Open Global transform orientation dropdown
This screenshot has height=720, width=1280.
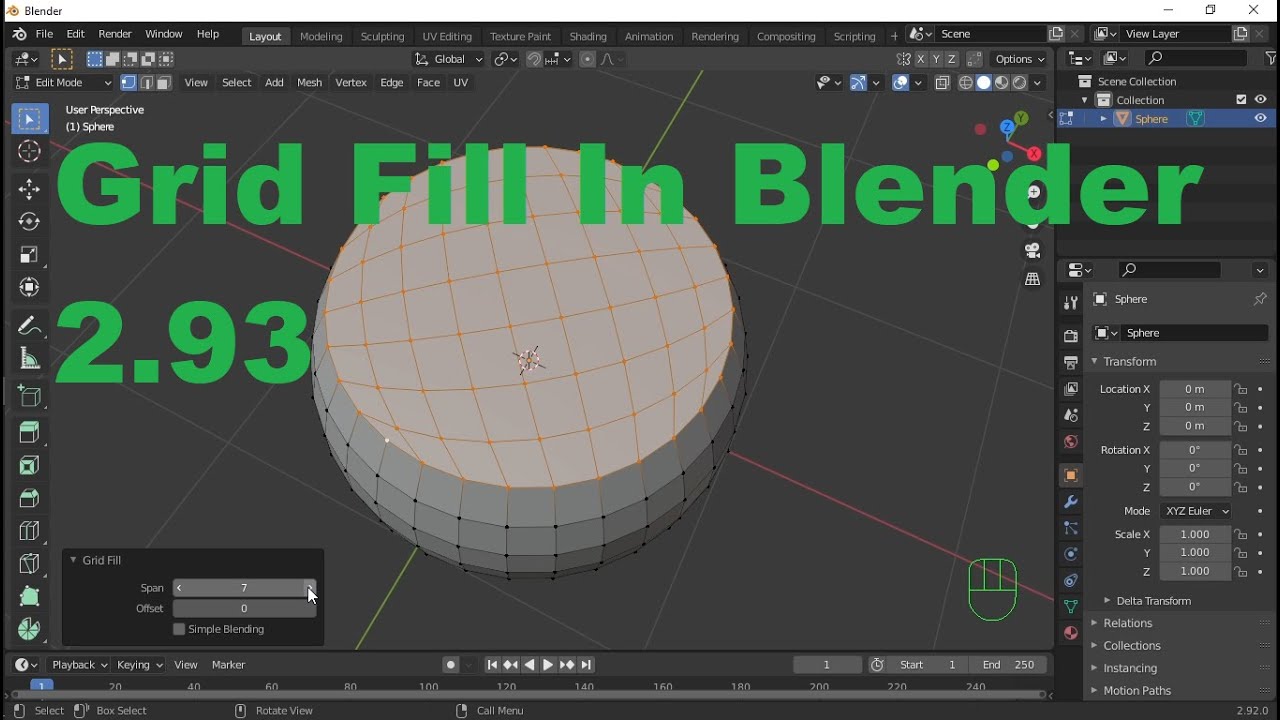pos(448,59)
